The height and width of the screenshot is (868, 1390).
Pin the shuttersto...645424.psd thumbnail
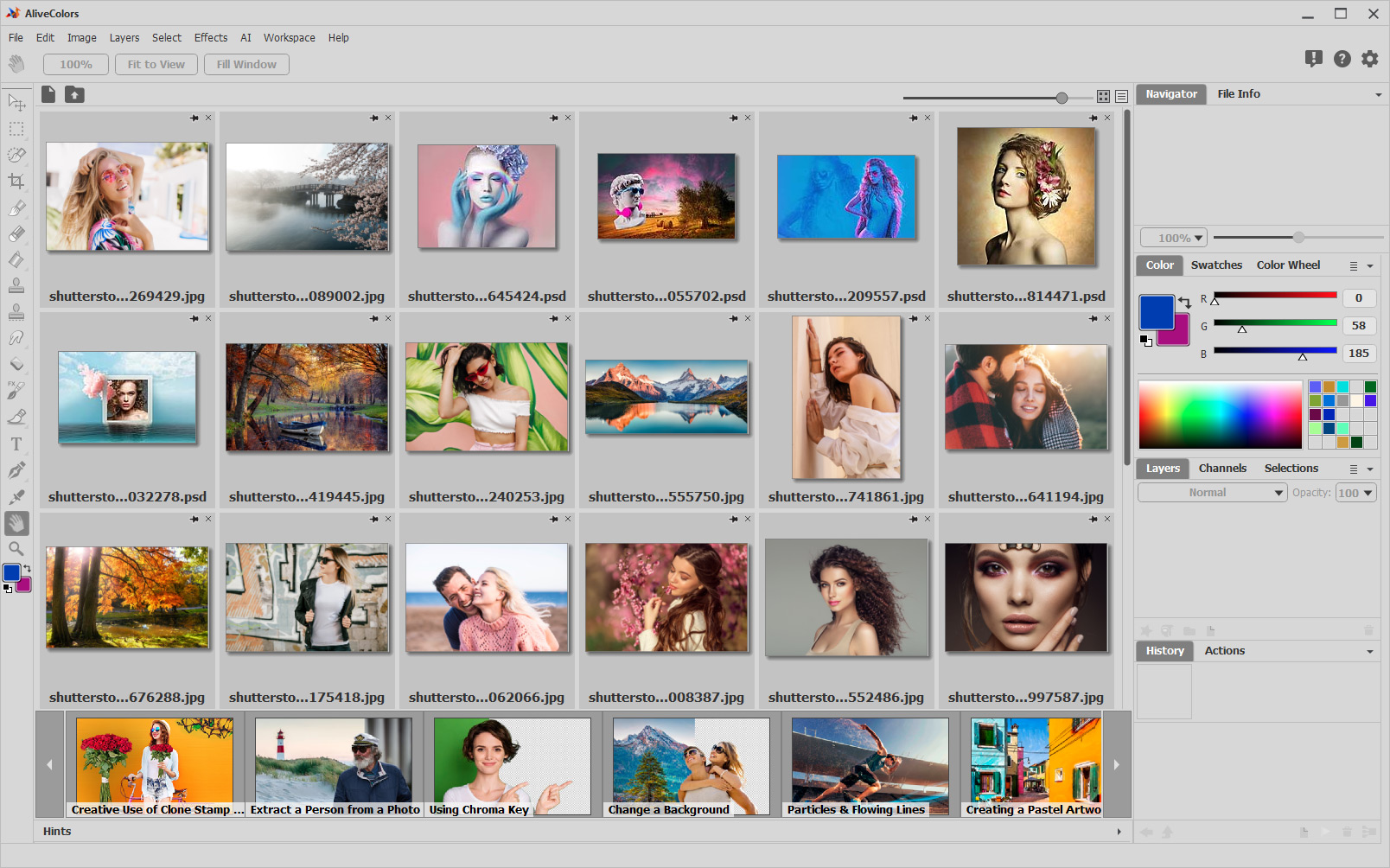[x=554, y=118]
